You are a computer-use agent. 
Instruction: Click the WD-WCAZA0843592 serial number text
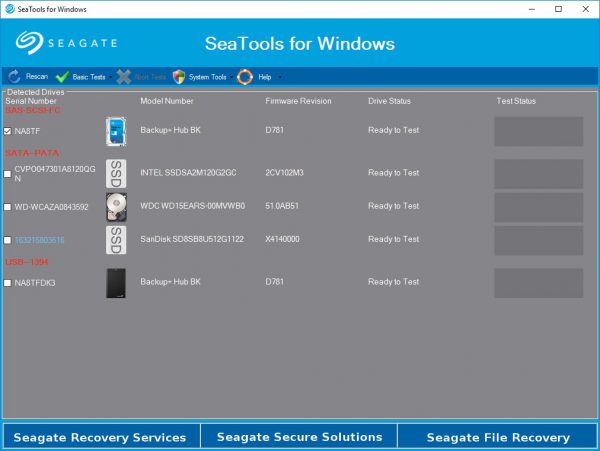click(51, 207)
